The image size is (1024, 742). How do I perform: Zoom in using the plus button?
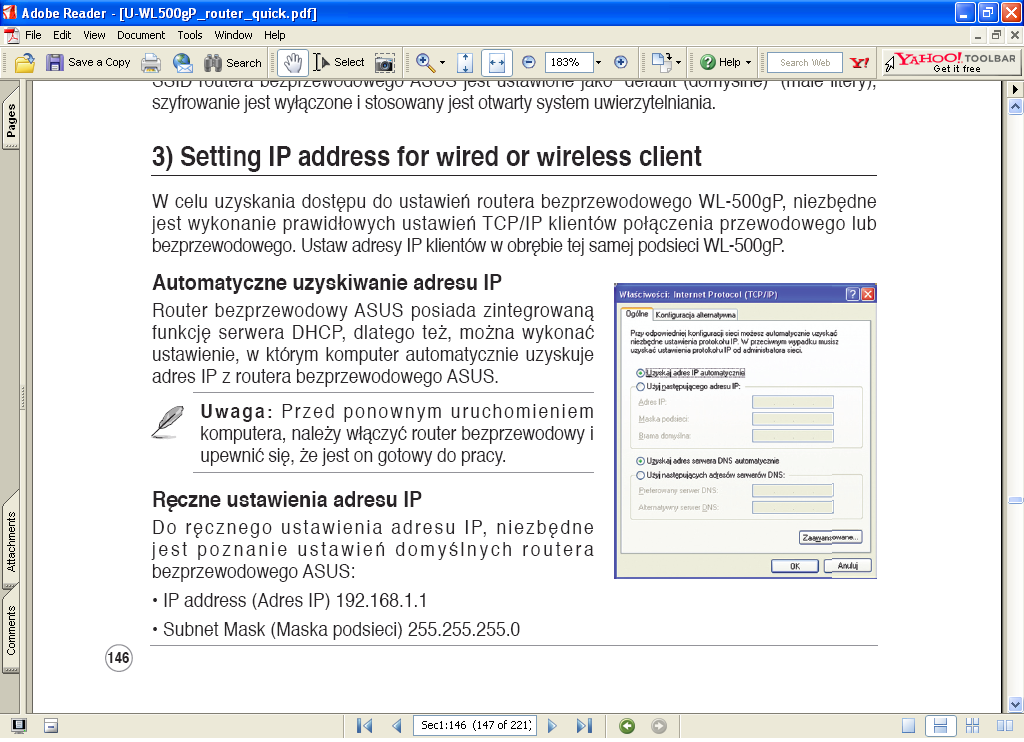tap(620, 63)
